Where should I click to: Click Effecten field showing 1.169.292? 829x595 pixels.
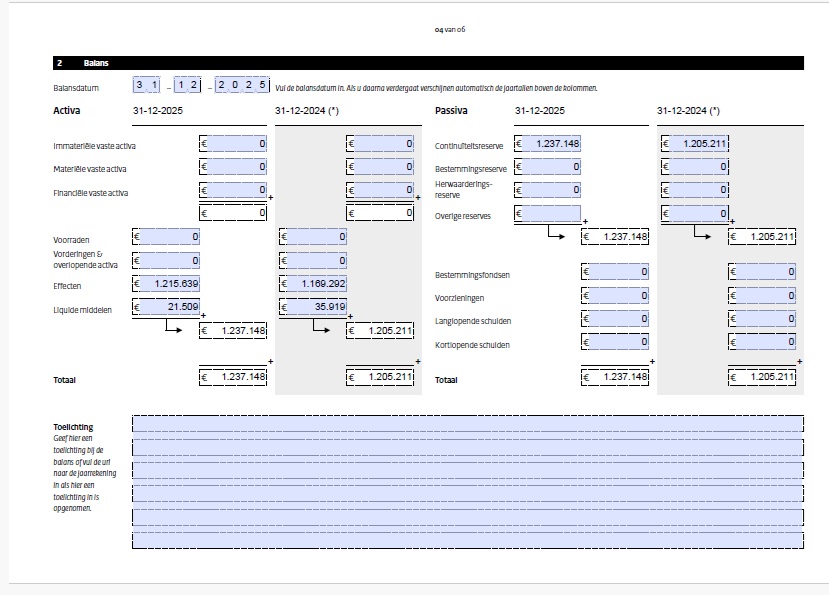coord(313,284)
